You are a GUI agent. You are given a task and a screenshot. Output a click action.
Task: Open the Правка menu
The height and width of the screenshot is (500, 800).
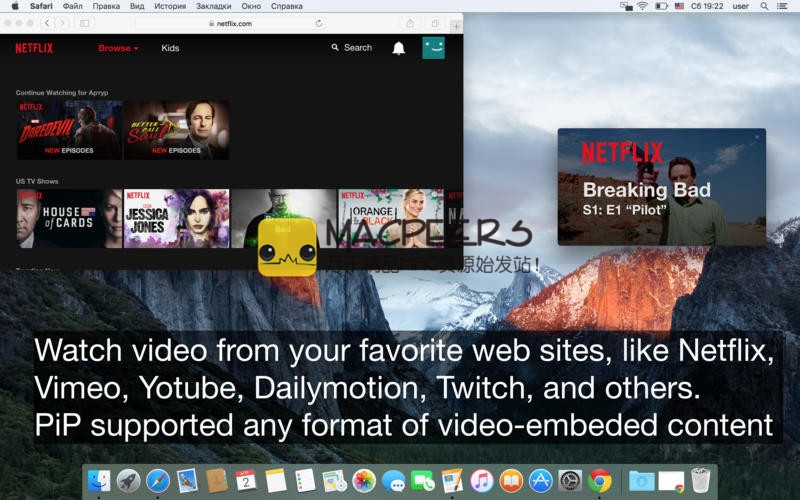pyautogui.click(x=106, y=6)
